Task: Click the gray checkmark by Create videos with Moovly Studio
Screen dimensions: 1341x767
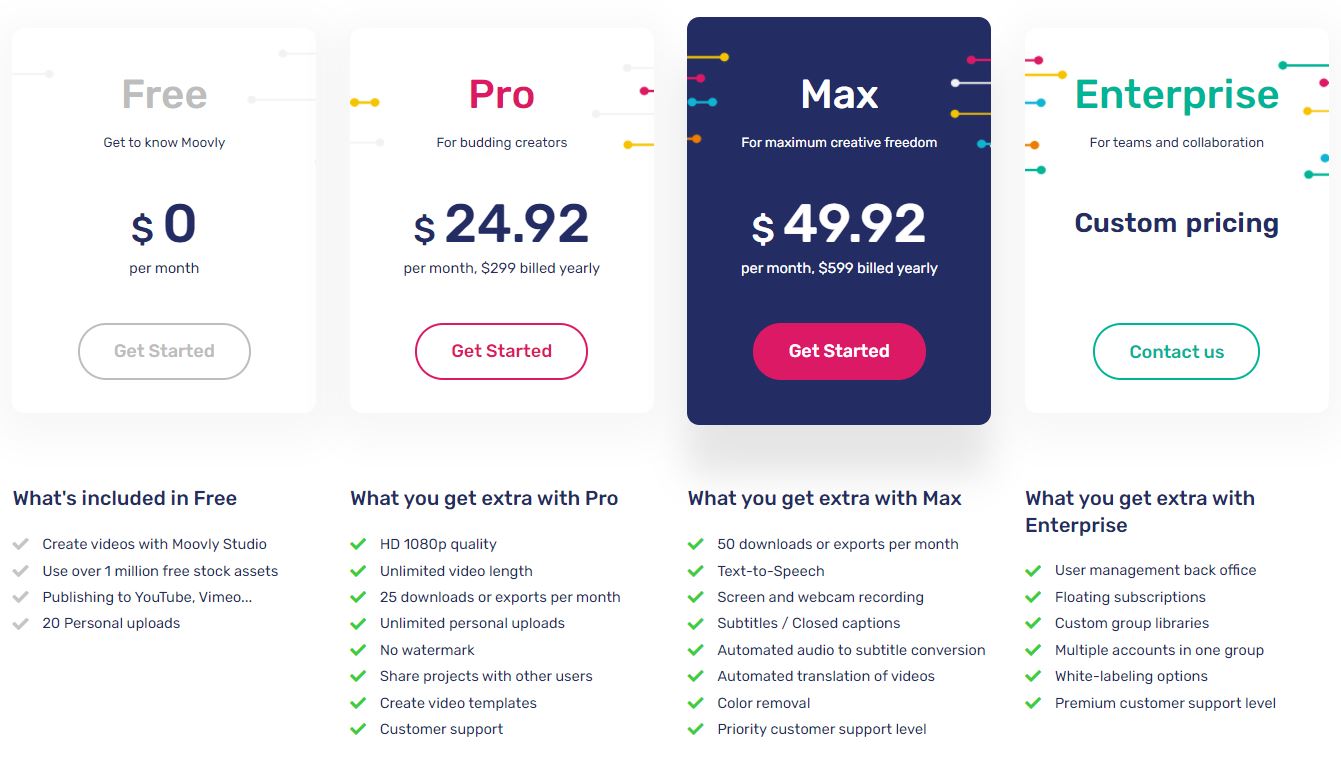Action: 21,544
